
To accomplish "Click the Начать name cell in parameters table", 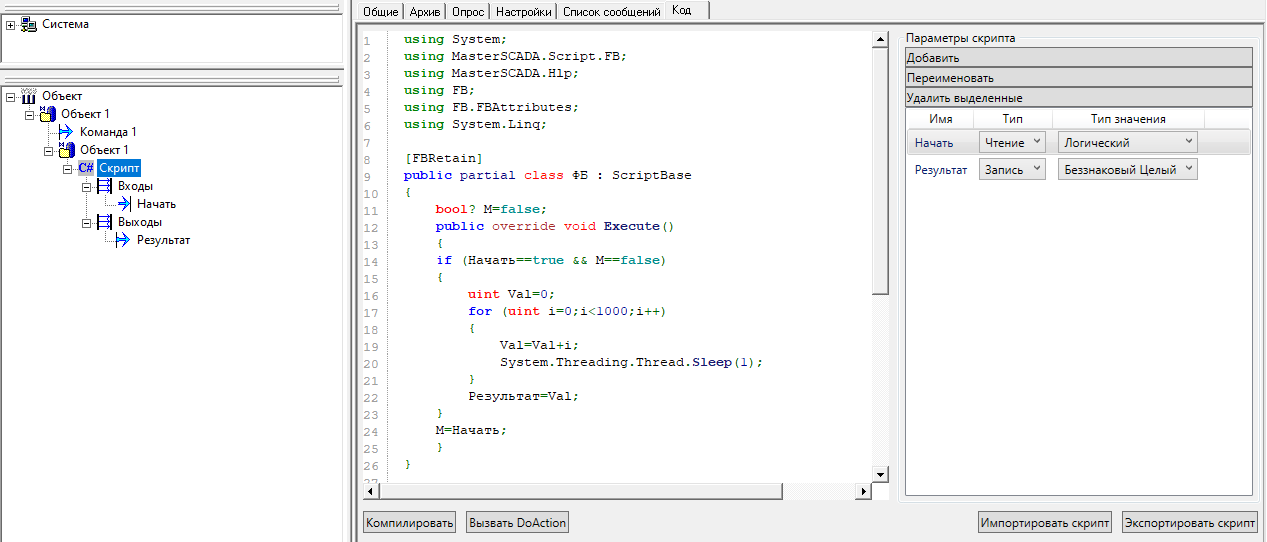I will (x=934, y=143).
